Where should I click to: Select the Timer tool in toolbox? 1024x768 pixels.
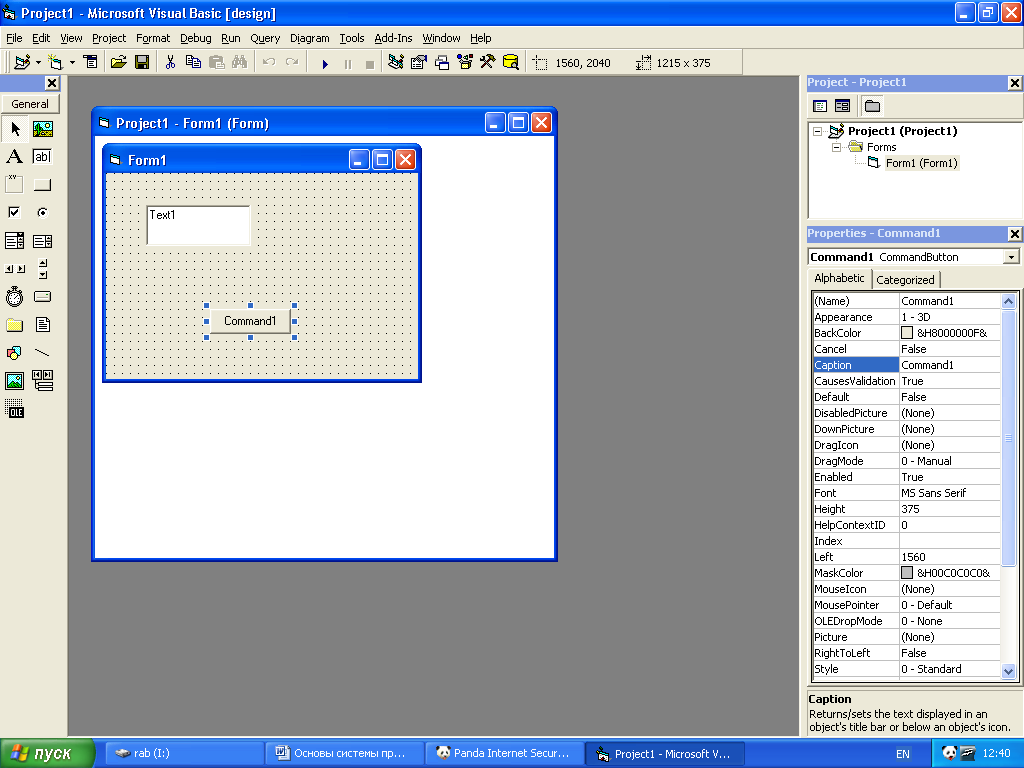point(14,296)
